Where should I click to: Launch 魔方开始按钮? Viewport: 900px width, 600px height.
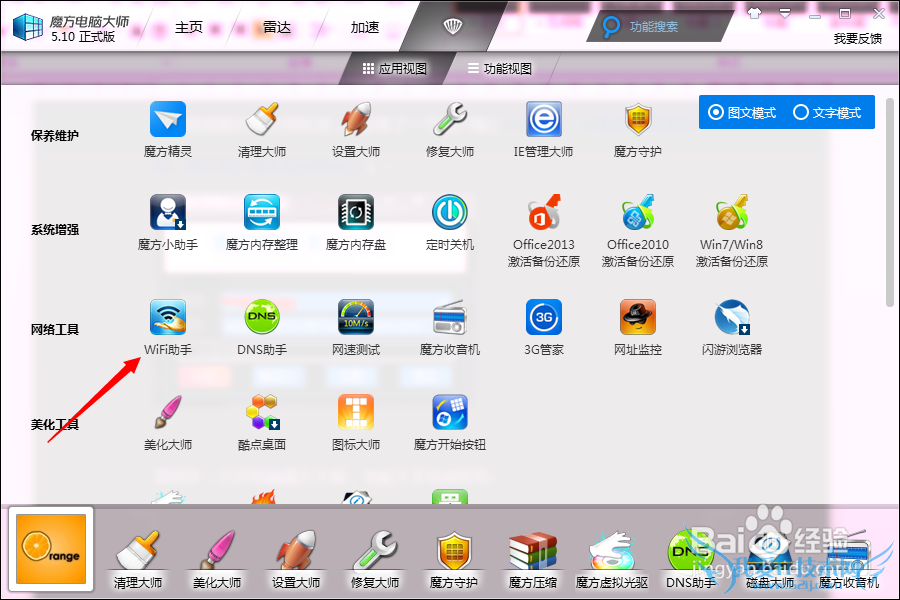[450, 412]
